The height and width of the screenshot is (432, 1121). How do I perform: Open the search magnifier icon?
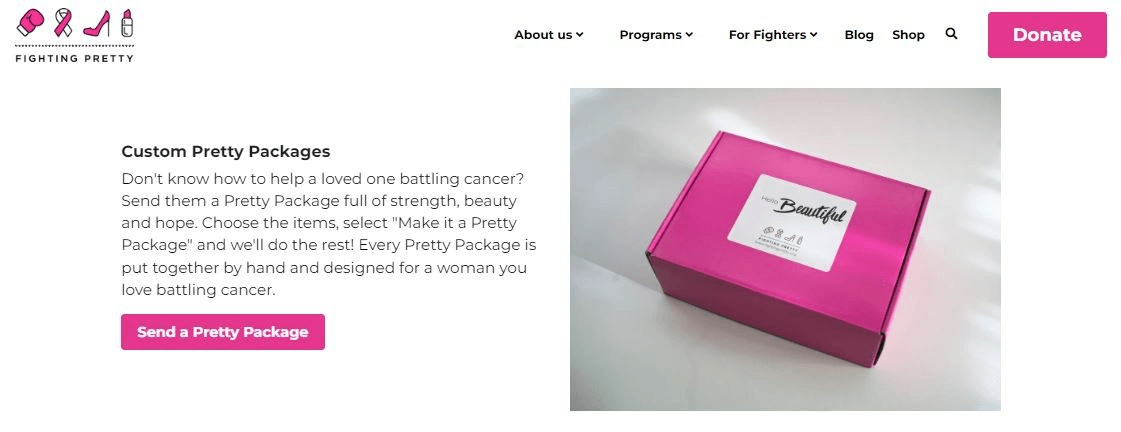click(x=951, y=34)
